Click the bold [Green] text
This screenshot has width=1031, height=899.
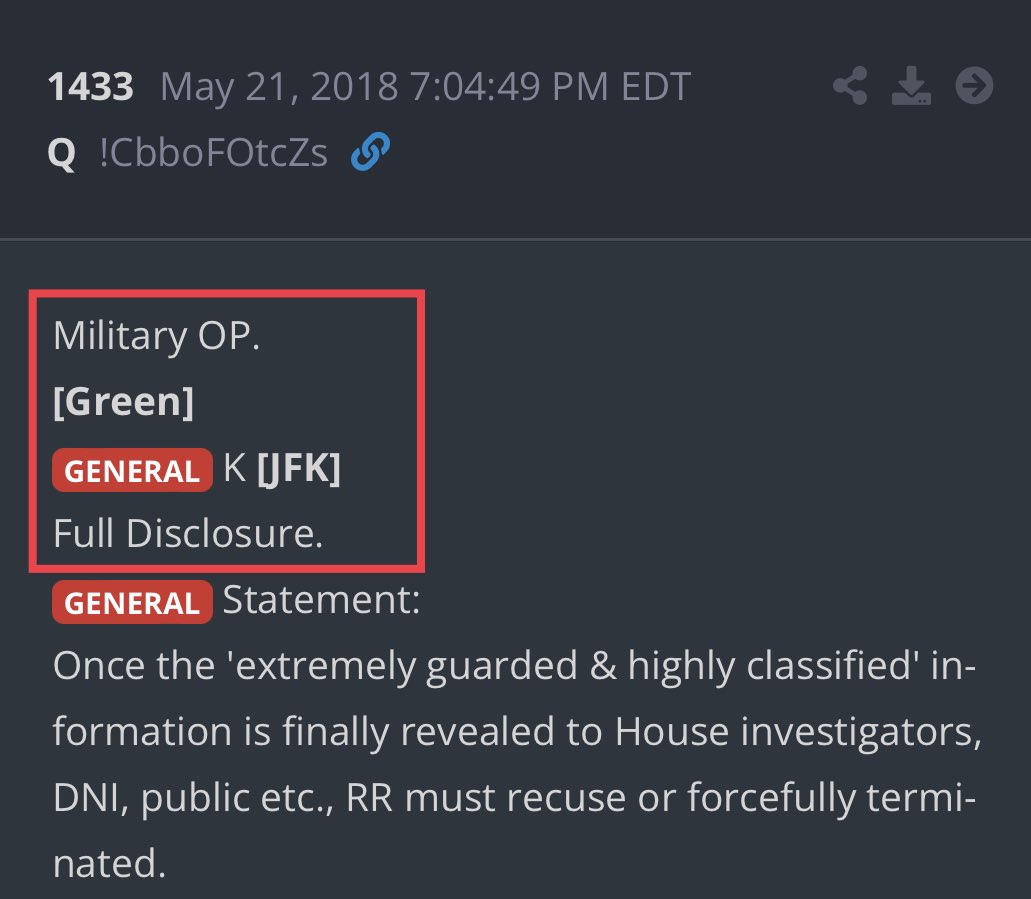123,402
